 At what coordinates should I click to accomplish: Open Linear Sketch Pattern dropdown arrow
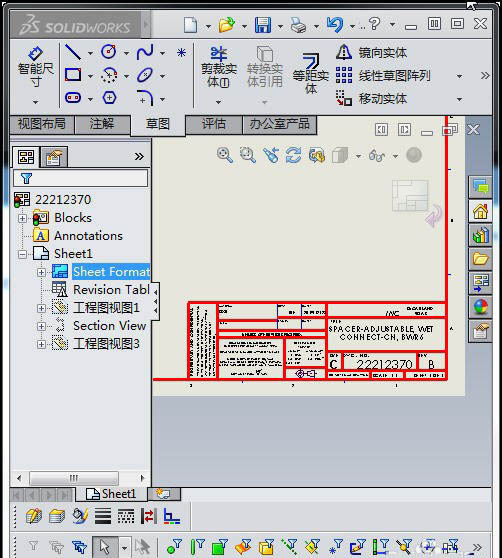click(459, 76)
